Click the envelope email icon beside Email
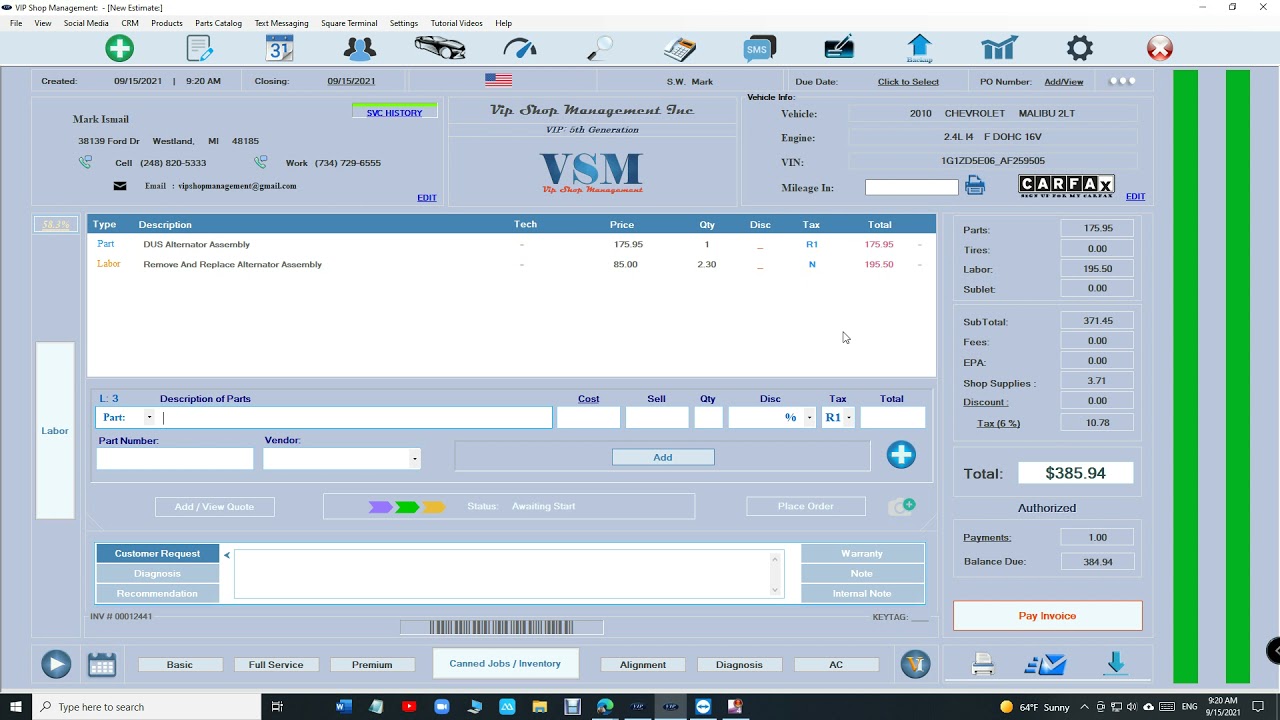This screenshot has height=720, width=1280. [x=120, y=186]
